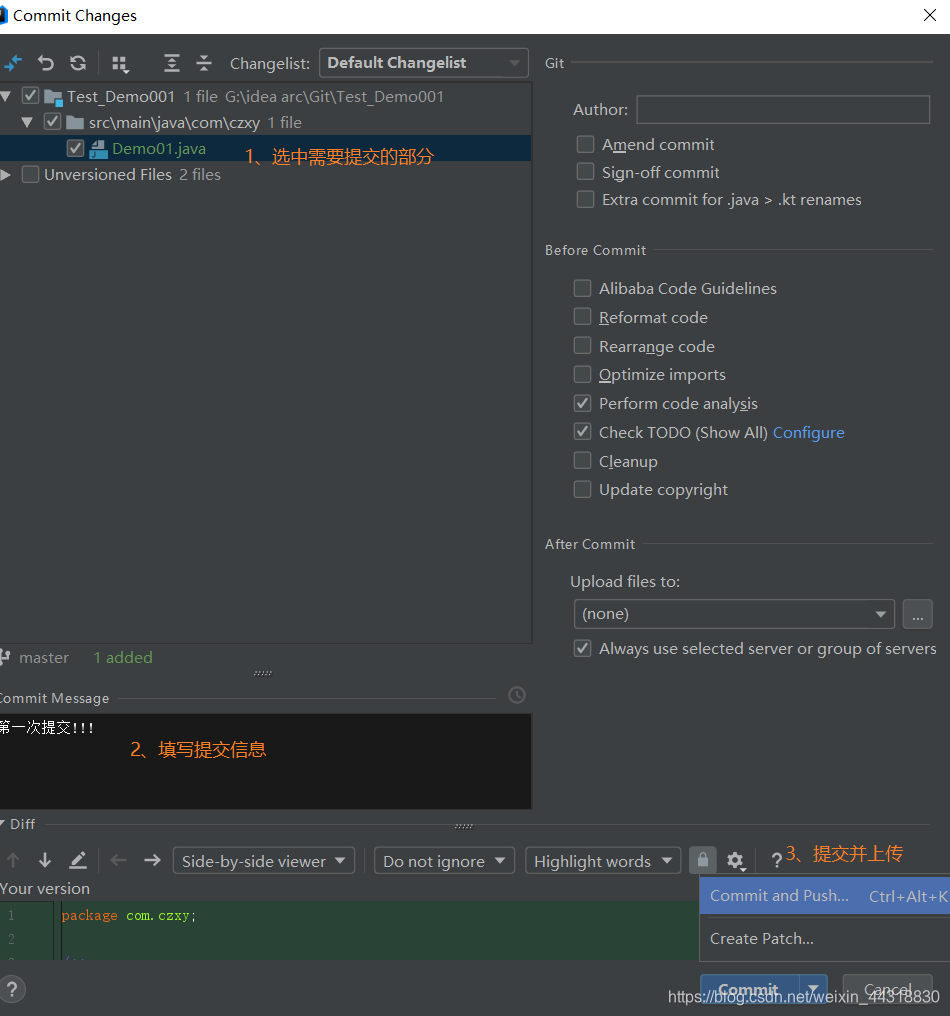
Task: Click the compare next file right arrow
Action: [152, 860]
